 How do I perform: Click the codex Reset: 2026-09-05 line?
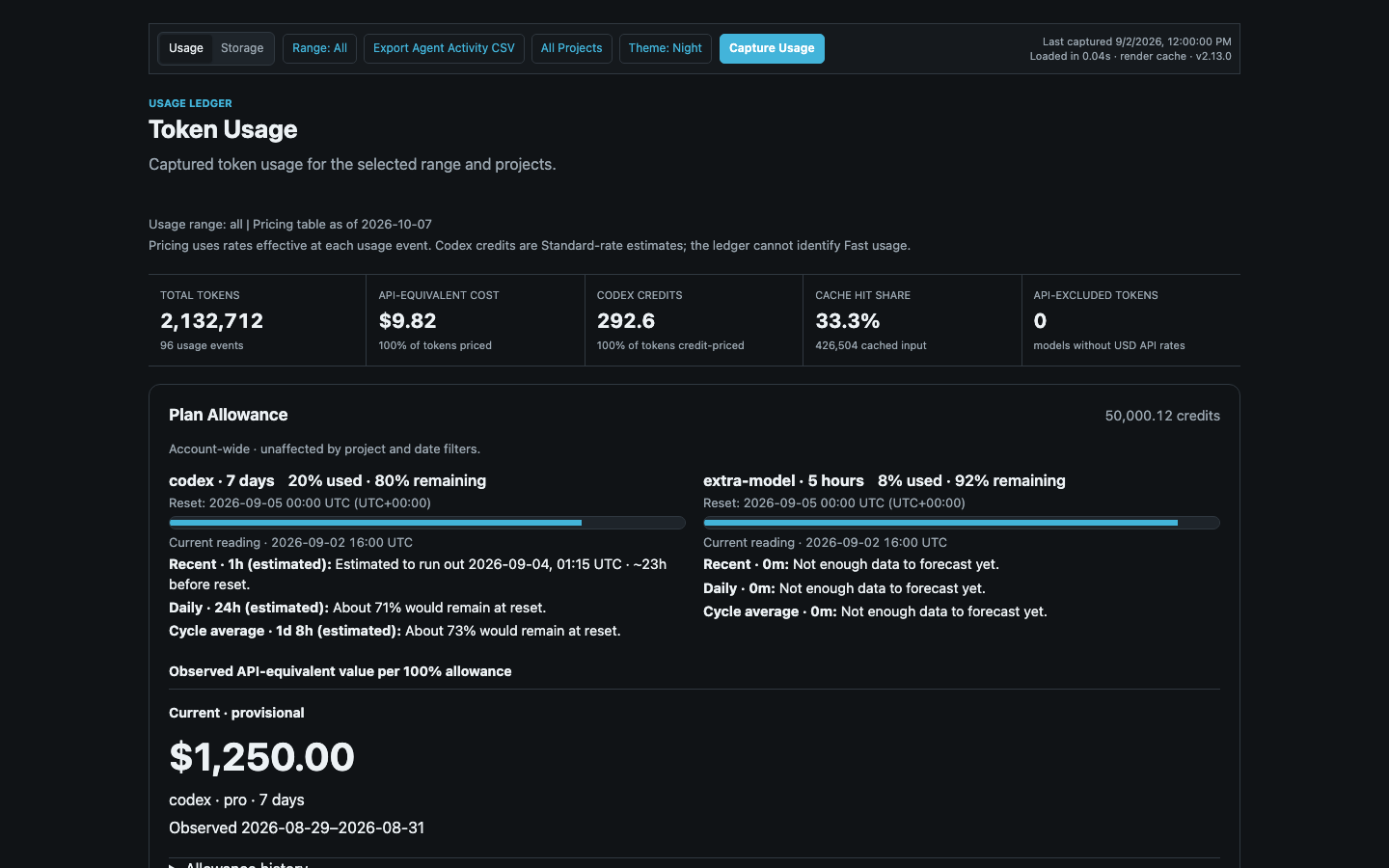(x=300, y=502)
